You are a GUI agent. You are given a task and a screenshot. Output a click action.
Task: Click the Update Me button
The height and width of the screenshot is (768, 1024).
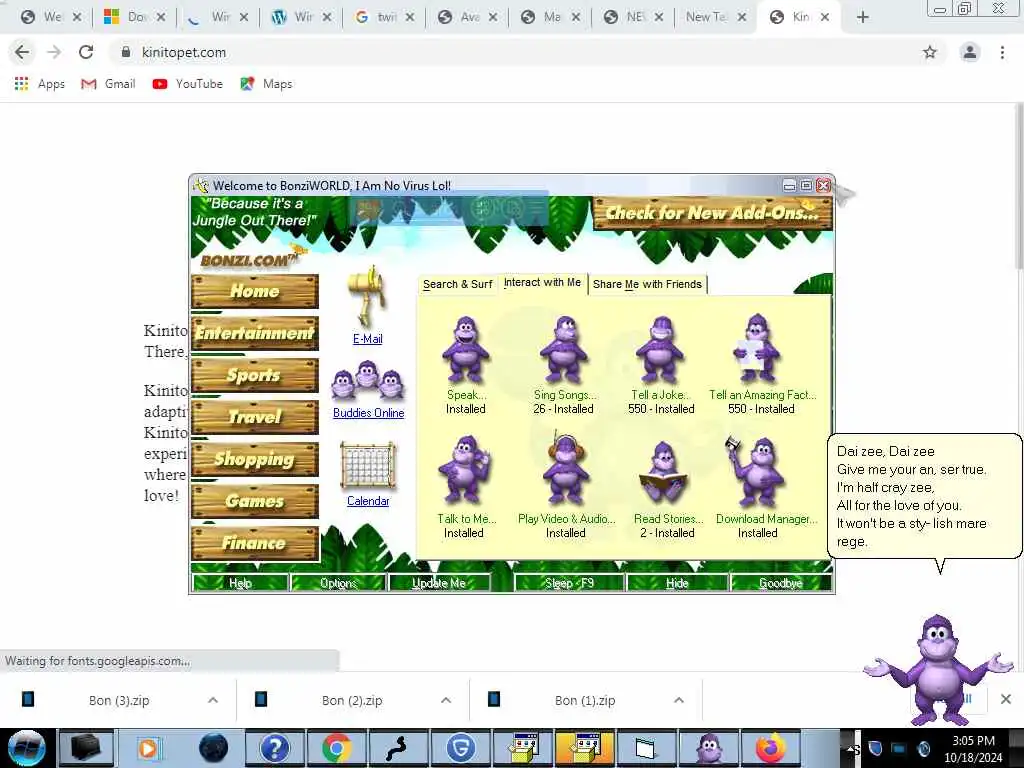click(439, 583)
